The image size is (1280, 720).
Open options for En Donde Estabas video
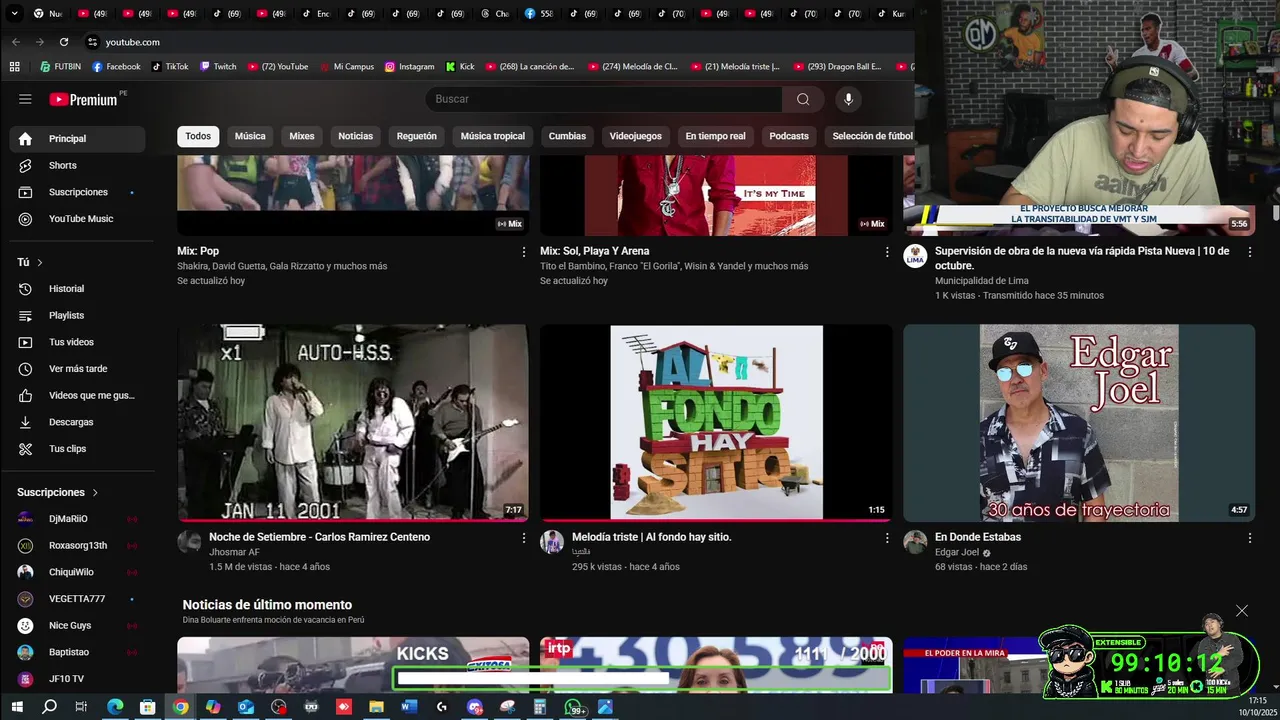pos(1249,538)
